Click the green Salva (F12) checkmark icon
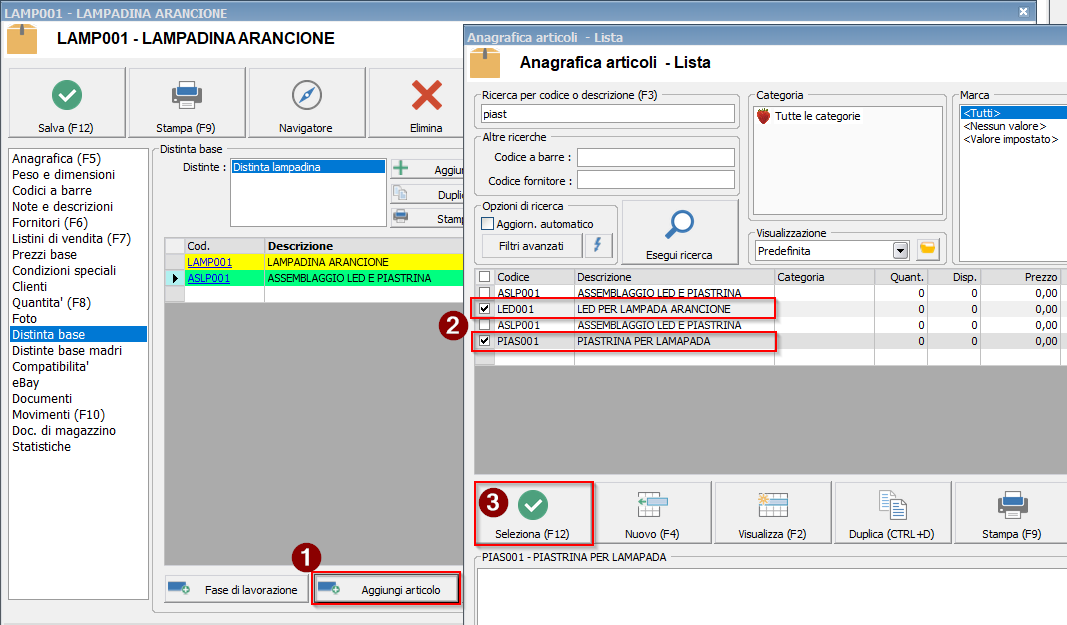This screenshot has width=1067, height=625. 67,96
